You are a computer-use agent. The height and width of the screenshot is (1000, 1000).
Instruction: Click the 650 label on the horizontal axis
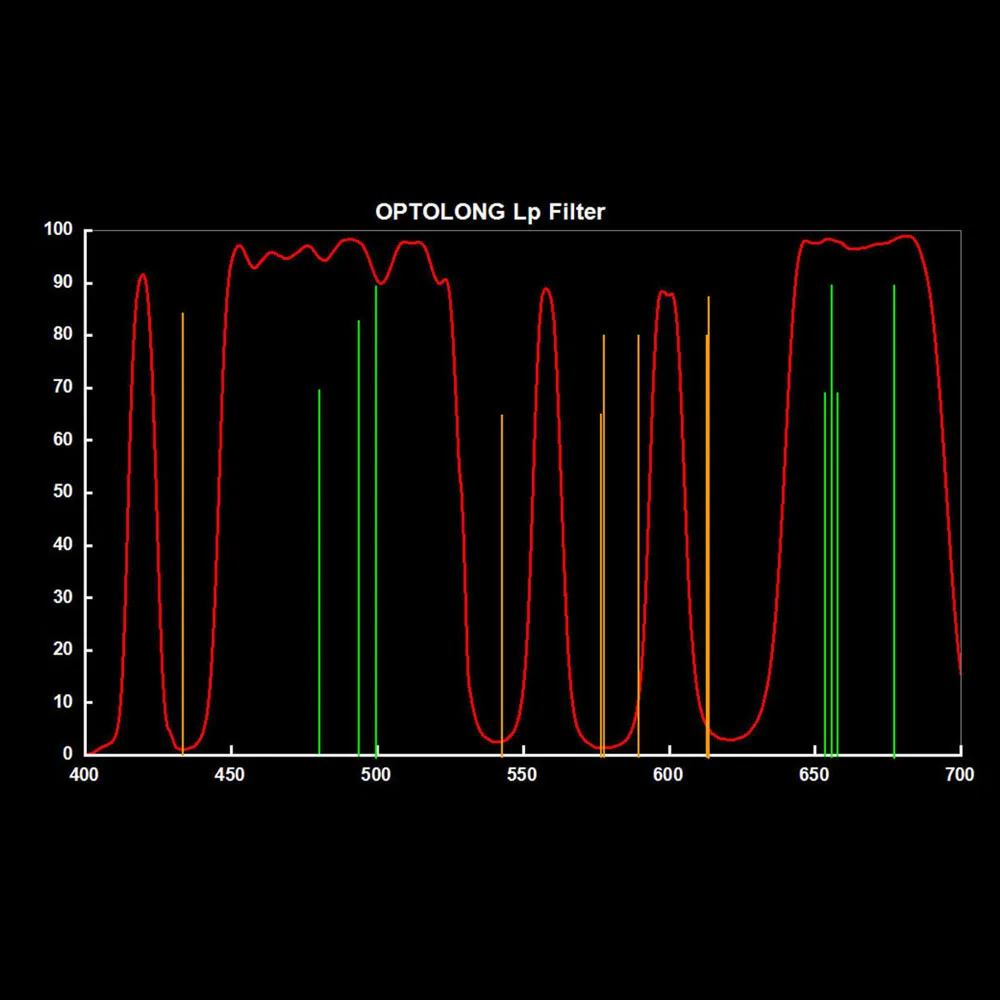click(814, 775)
